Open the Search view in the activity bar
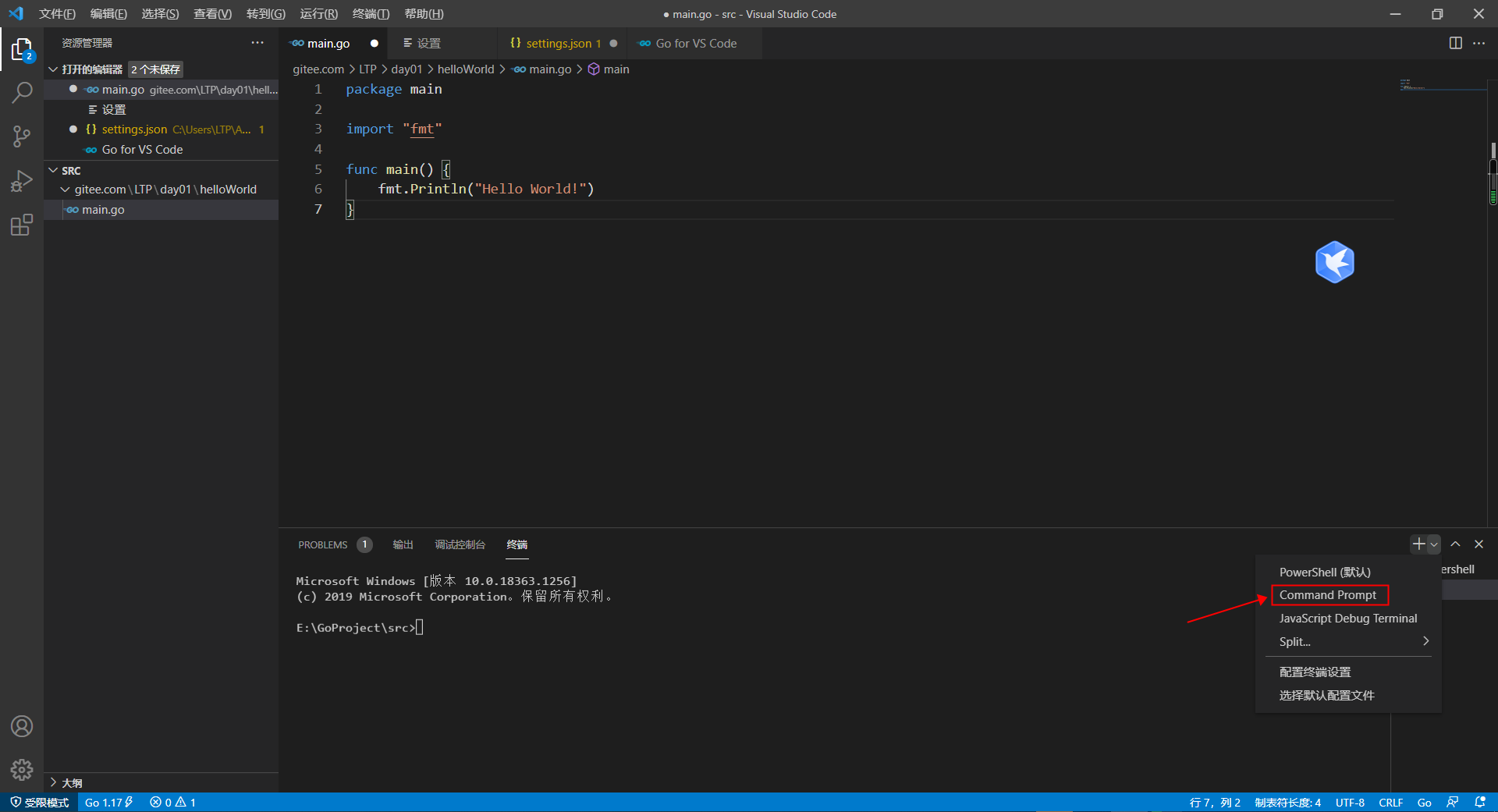Screen dimensions: 1498x812 pos(22,93)
